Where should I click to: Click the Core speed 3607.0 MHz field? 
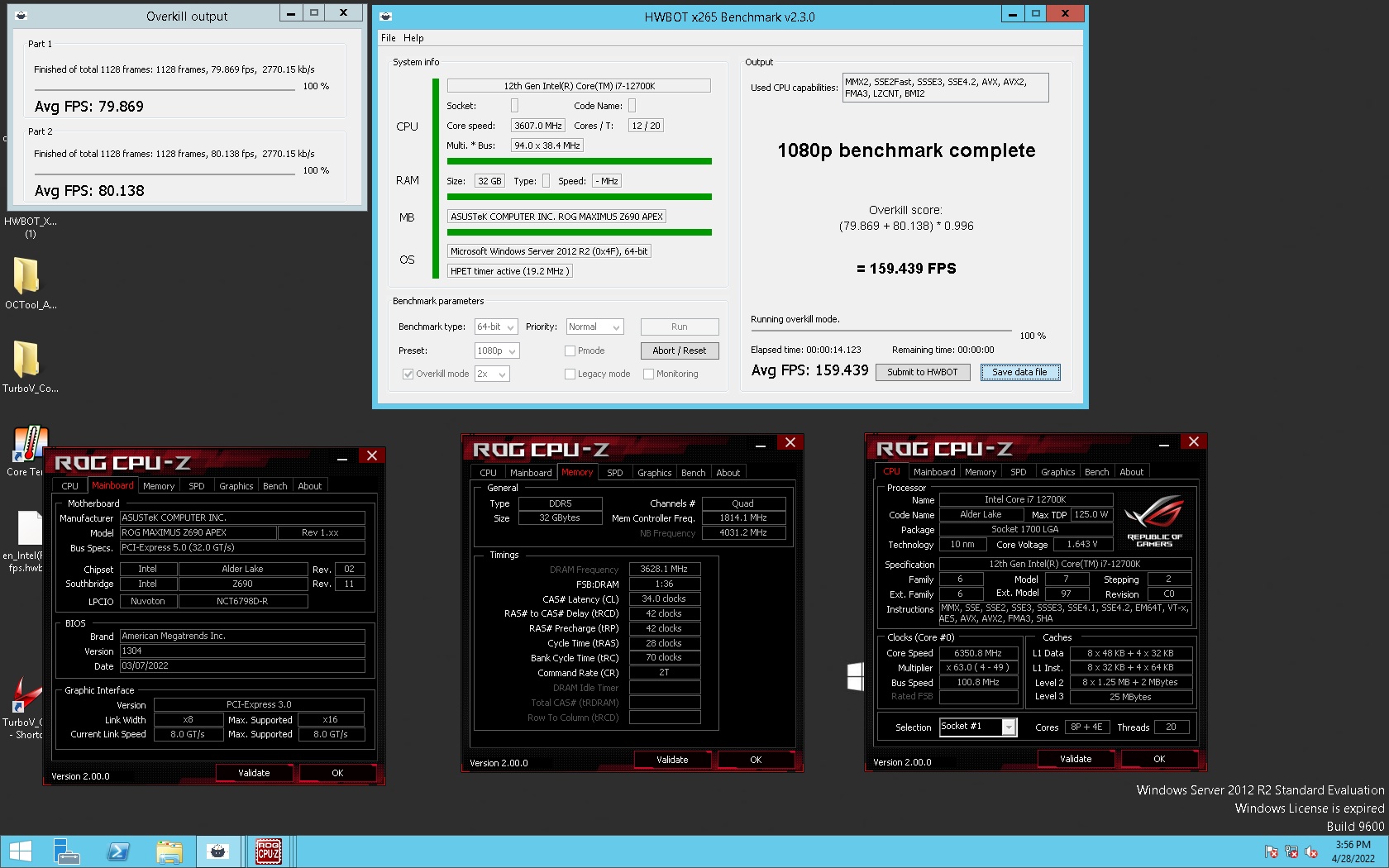tap(537, 126)
